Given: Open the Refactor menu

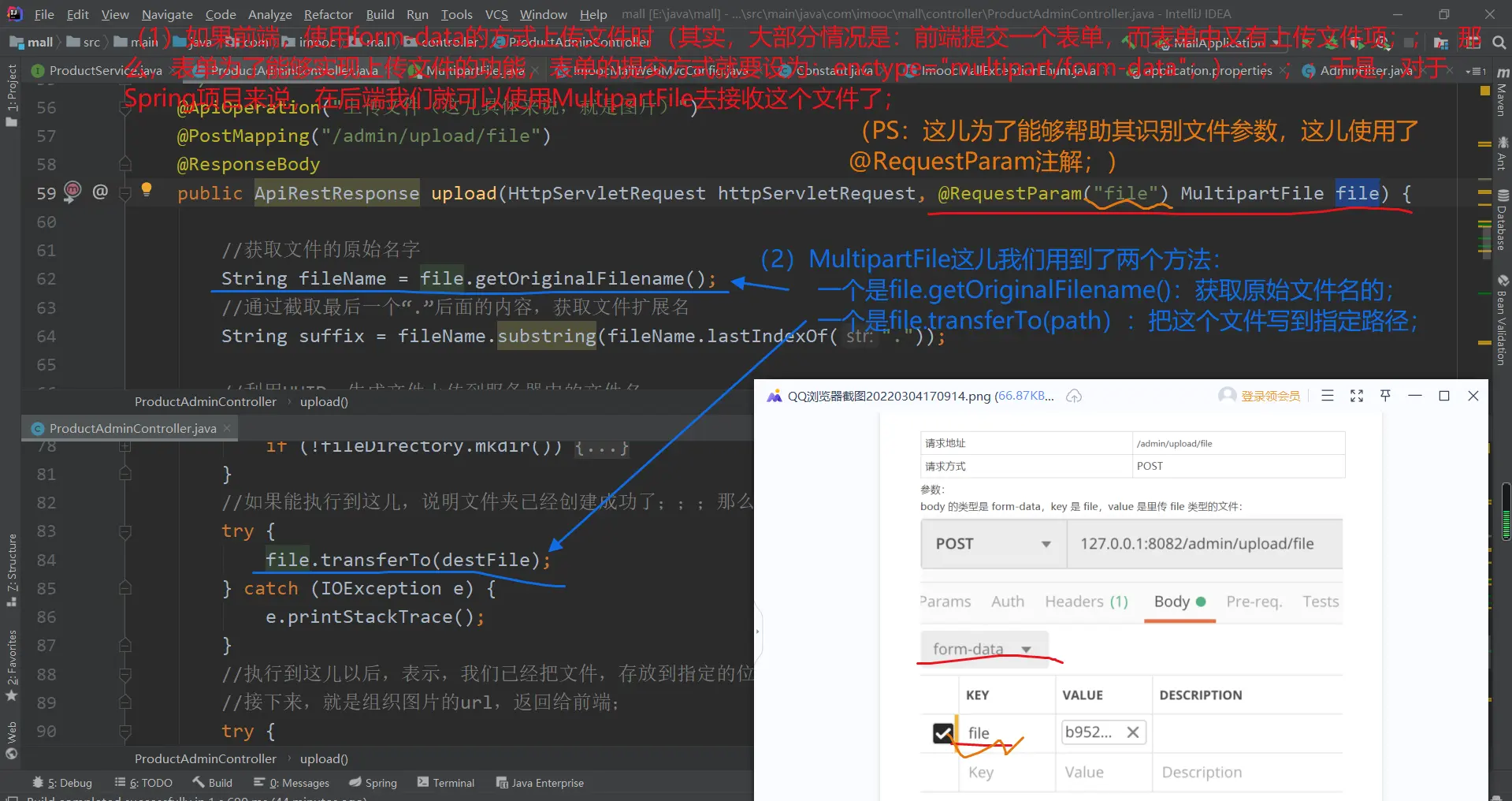Looking at the screenshot, I should pyautogui.click(x=329, y=14).
